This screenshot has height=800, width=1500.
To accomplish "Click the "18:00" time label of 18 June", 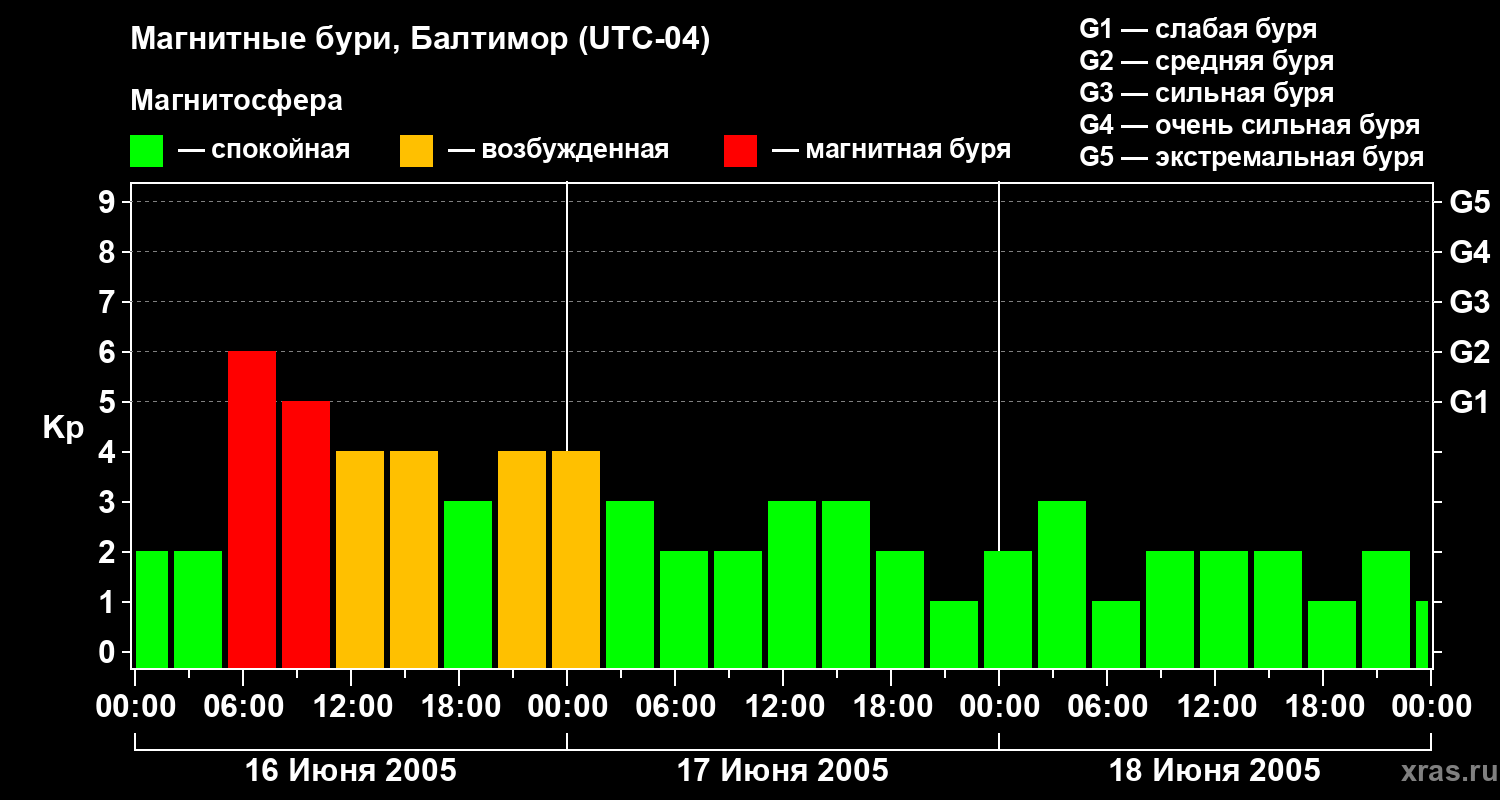I will 1323,707.
